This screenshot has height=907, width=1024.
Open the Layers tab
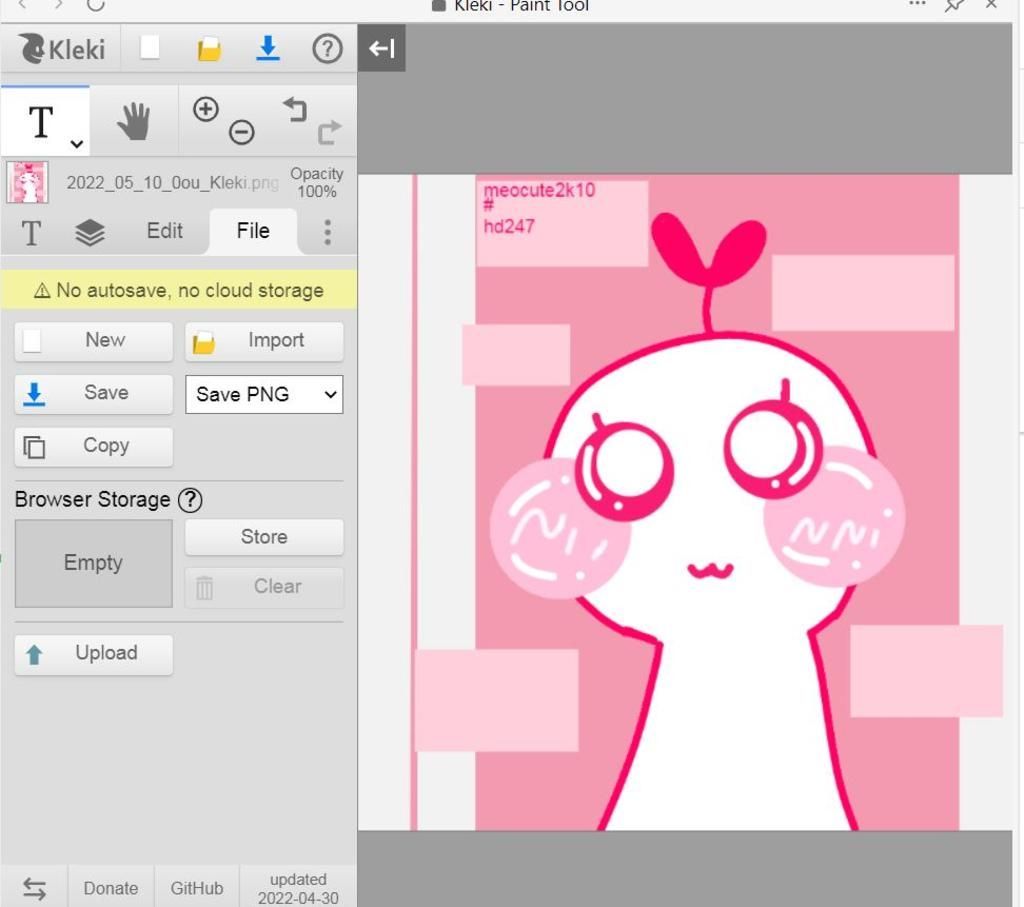(x=90, y=232)
